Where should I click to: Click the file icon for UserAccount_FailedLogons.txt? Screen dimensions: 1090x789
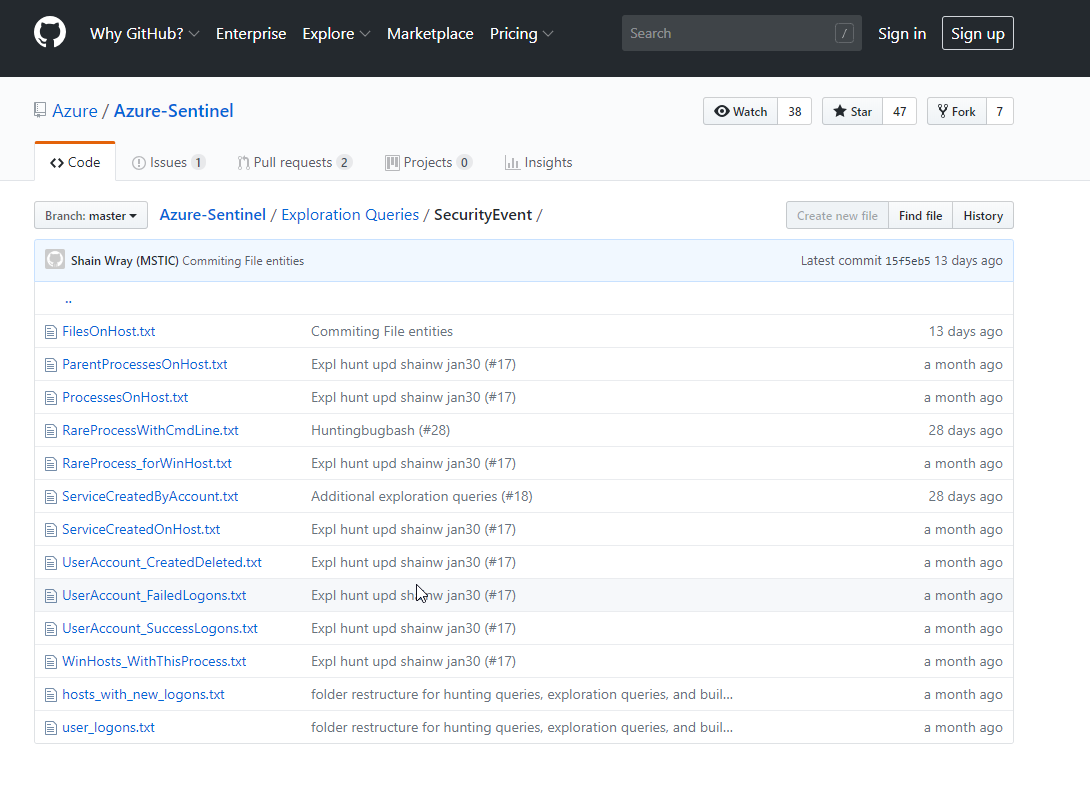click(51, 596)
